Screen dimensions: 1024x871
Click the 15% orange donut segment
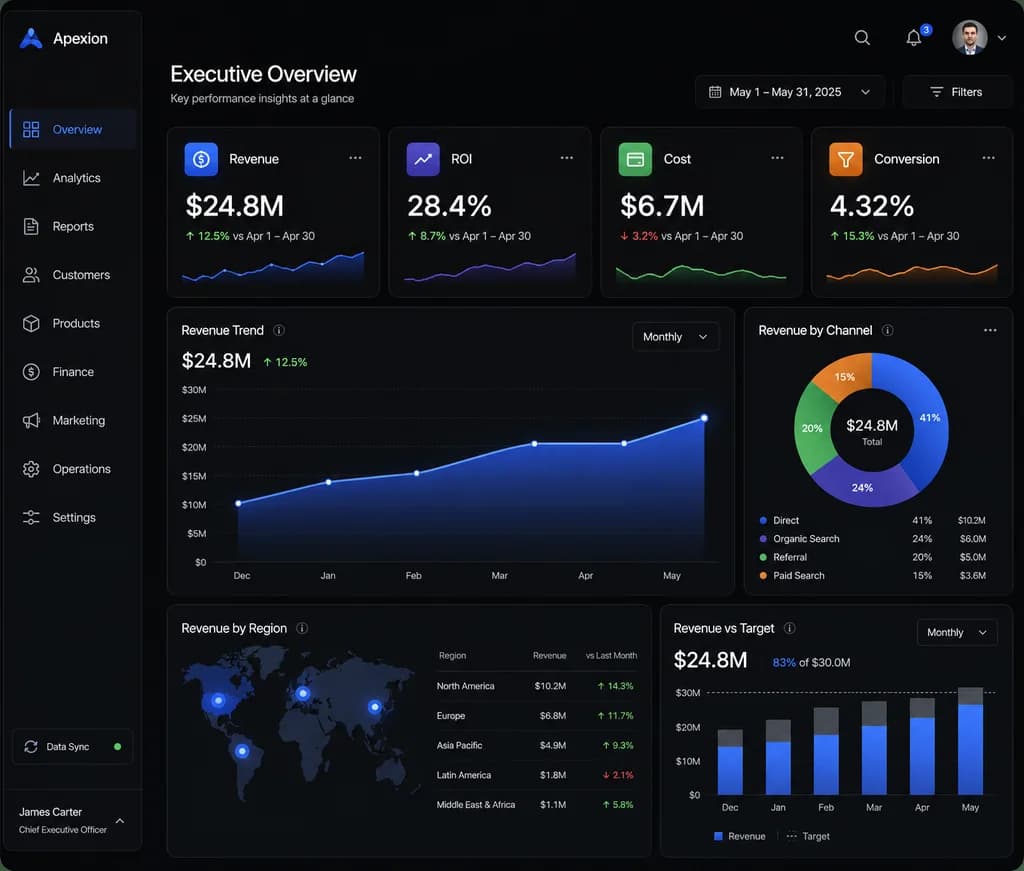(x=844, y=377)
